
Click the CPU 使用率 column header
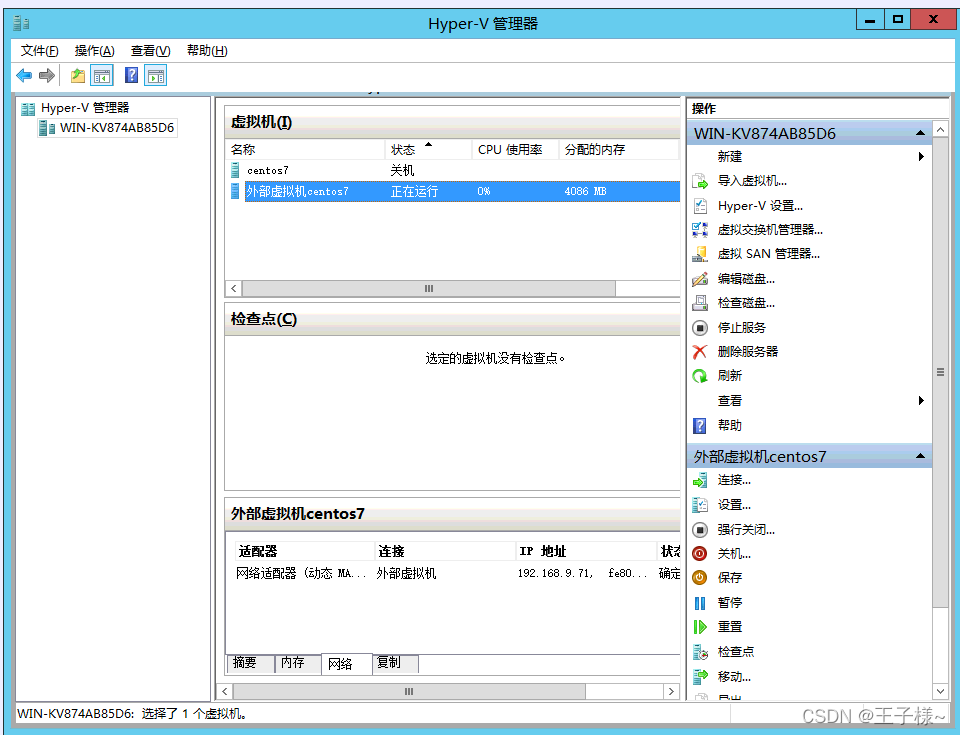click(515, 149)
